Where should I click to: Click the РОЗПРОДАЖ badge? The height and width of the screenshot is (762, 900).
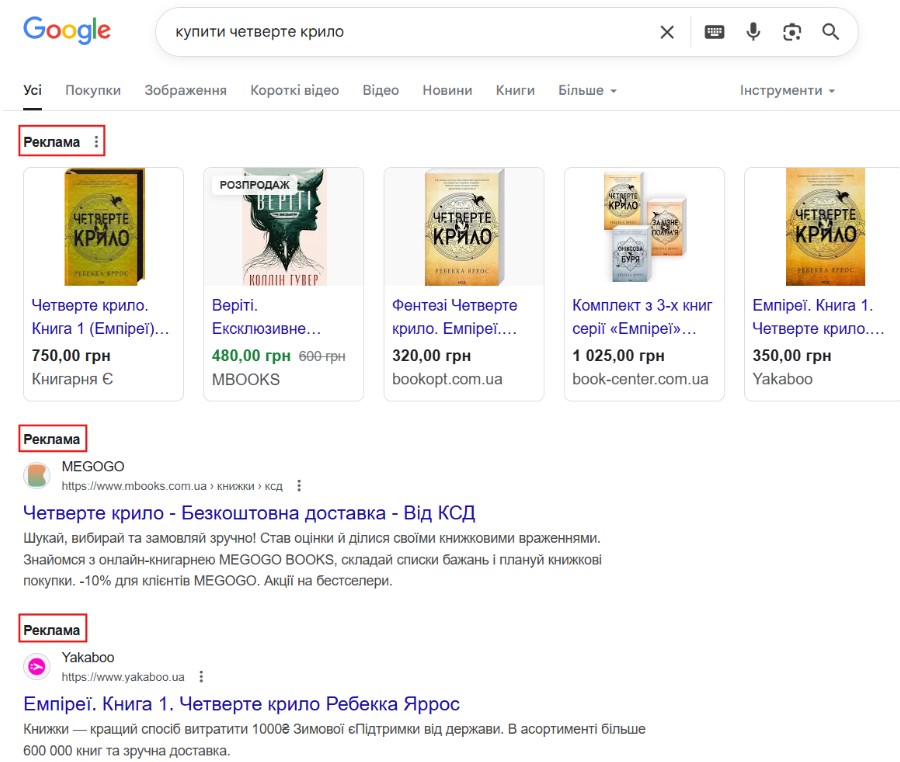click(x=255, y=185)
